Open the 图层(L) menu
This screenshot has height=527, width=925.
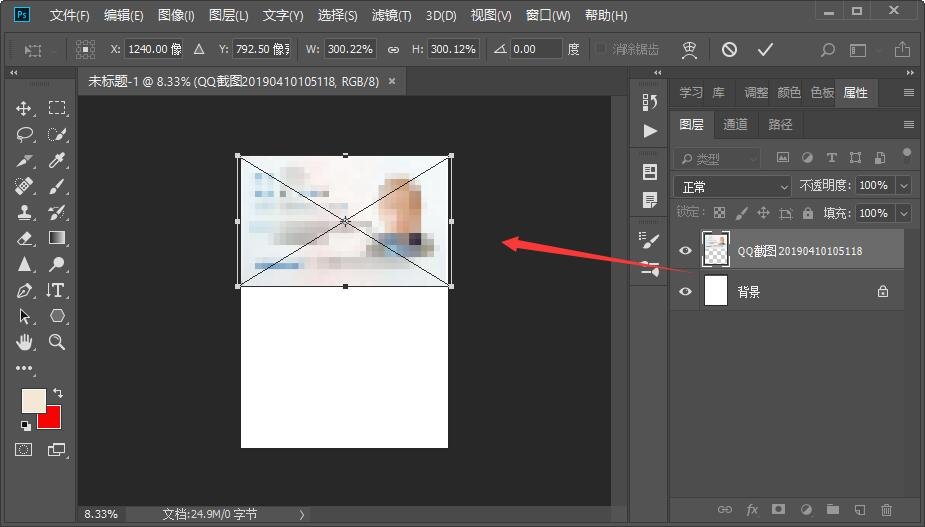pos(229,16)
